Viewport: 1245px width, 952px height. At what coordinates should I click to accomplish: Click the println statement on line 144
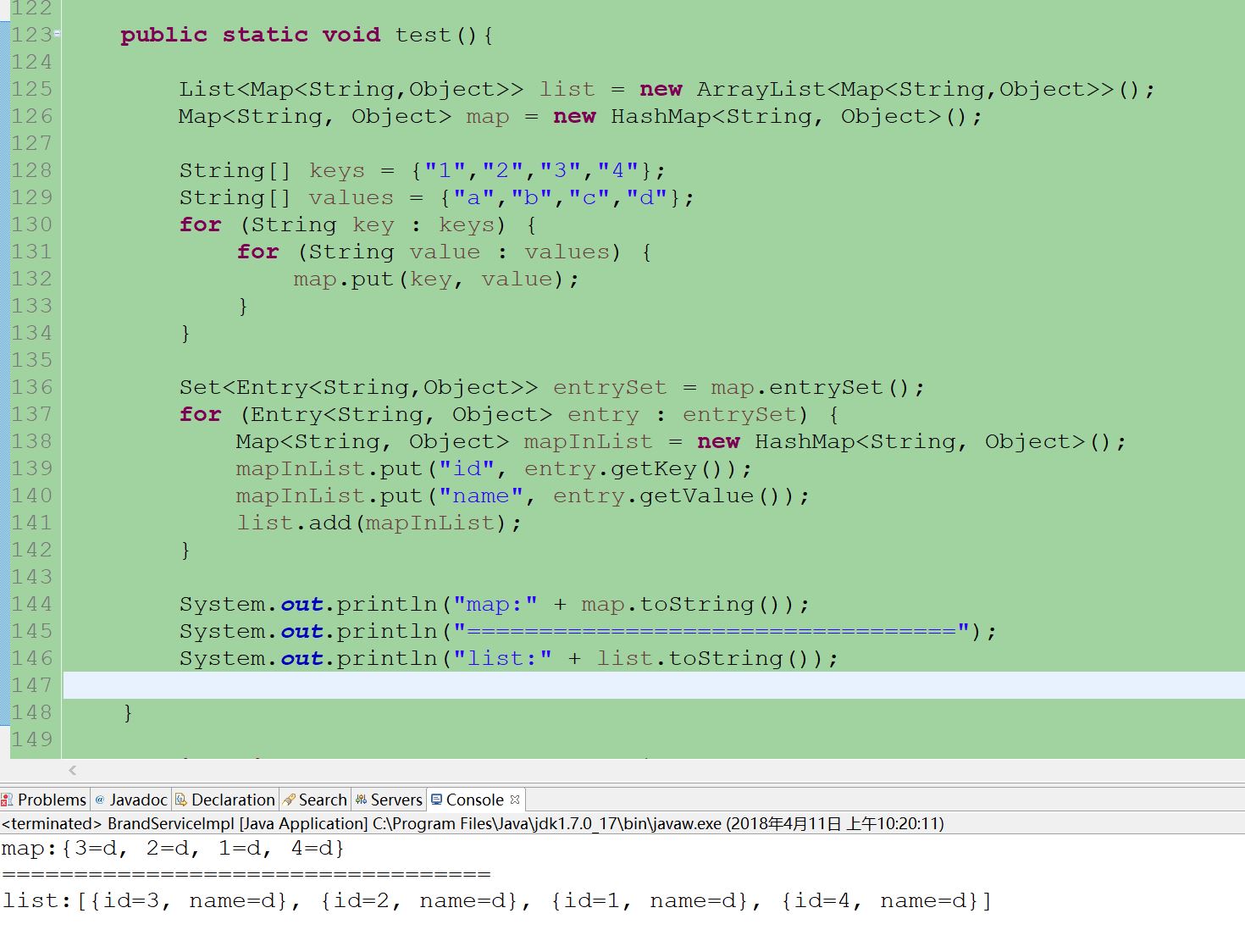pos(423,604)
